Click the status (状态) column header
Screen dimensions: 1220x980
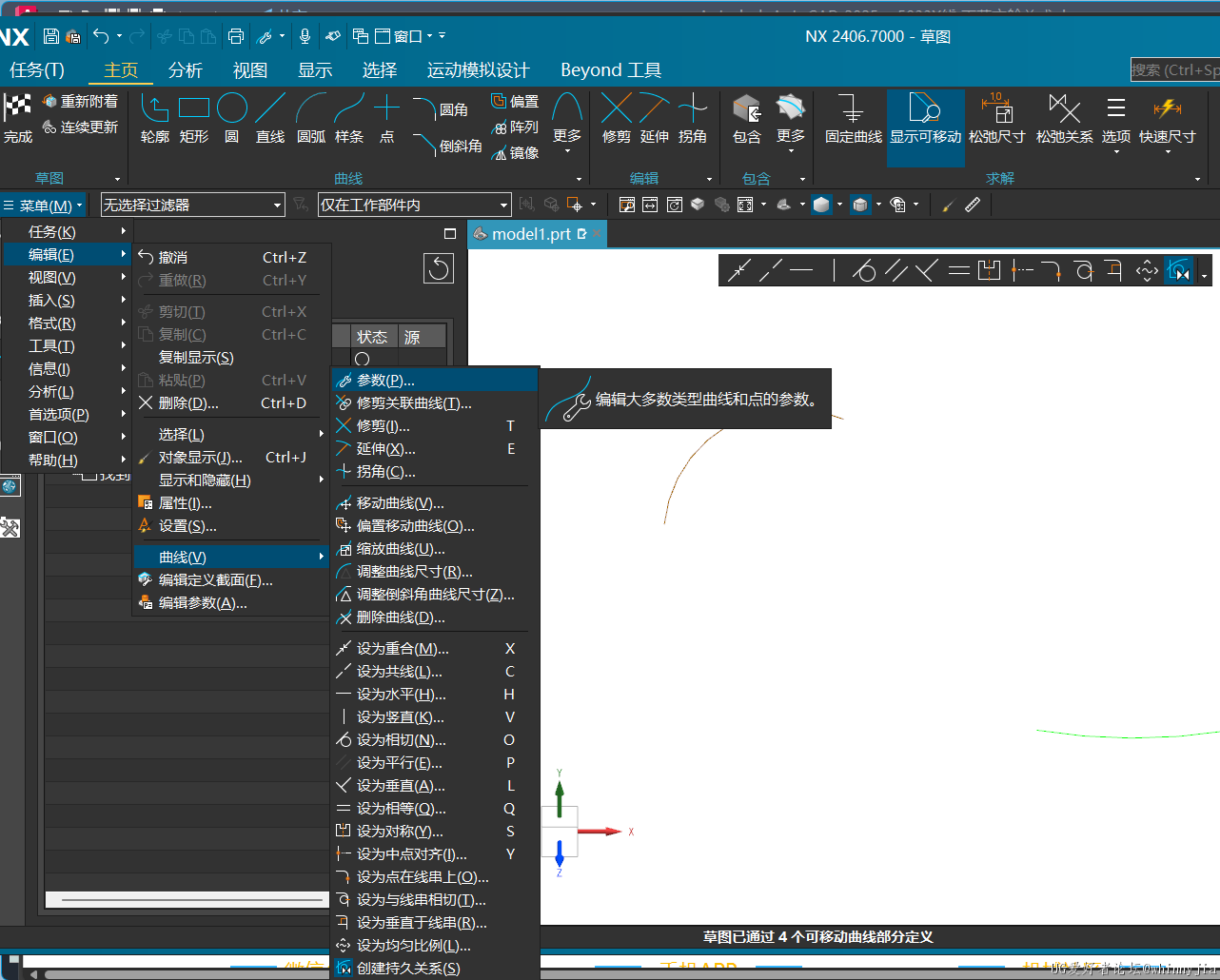372,337
